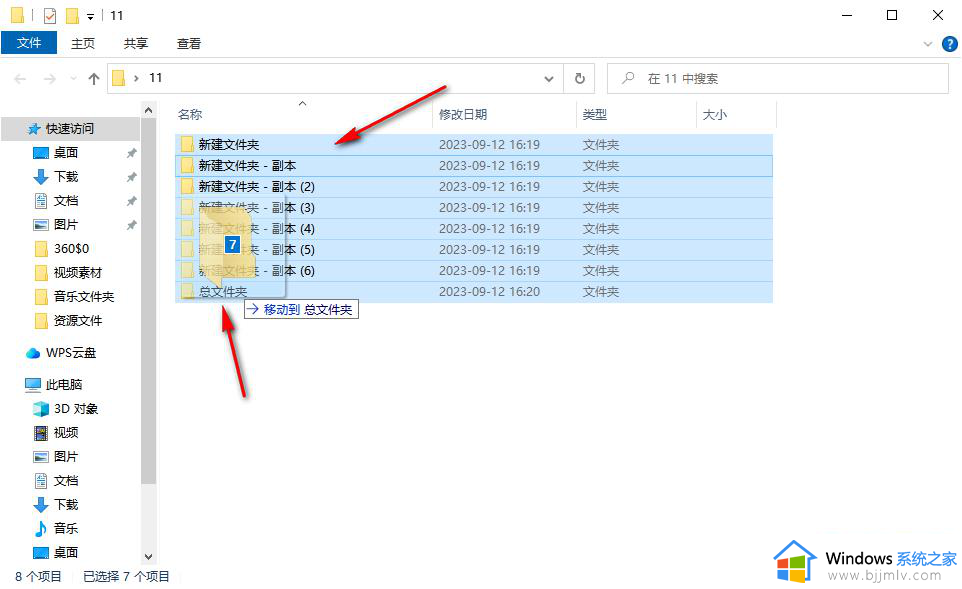This screenshot has width=962, height=589.
Task: Sort by the 修改日期 column header
Action: pyautogui.click(x=463, y=114)
